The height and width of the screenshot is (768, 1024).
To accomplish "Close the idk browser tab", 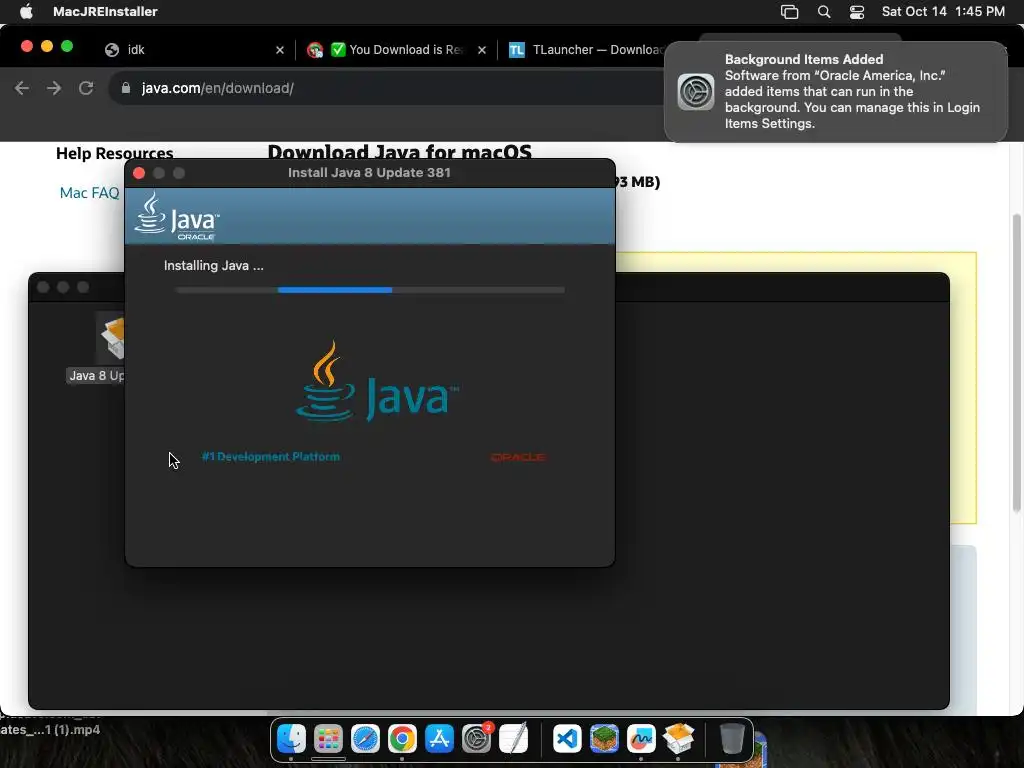I will point(280,50).
